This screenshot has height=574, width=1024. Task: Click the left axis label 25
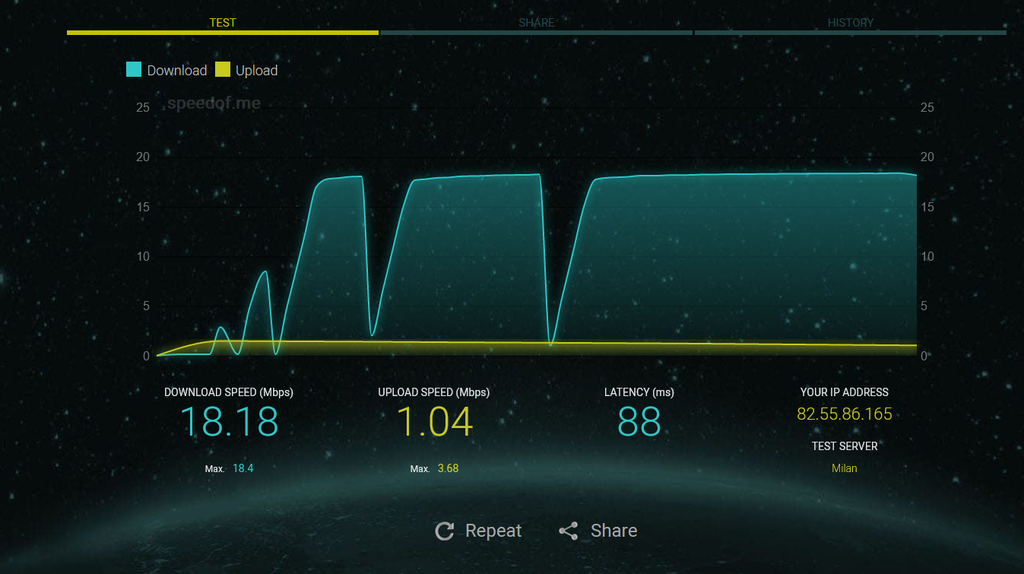(x=143, y=107)
